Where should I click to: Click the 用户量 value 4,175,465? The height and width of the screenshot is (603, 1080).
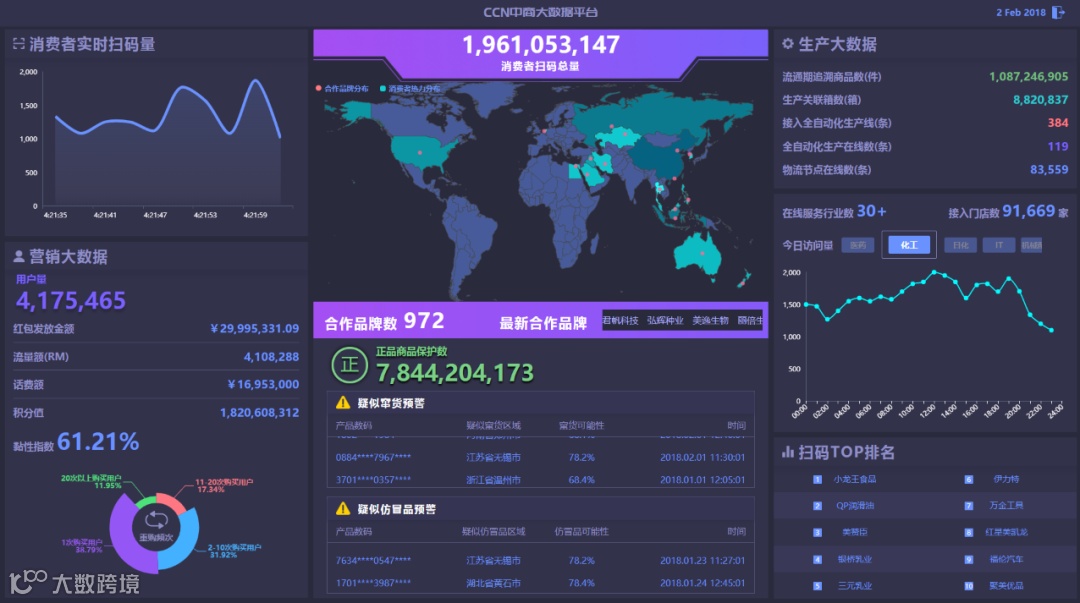[x=71, y=300]
